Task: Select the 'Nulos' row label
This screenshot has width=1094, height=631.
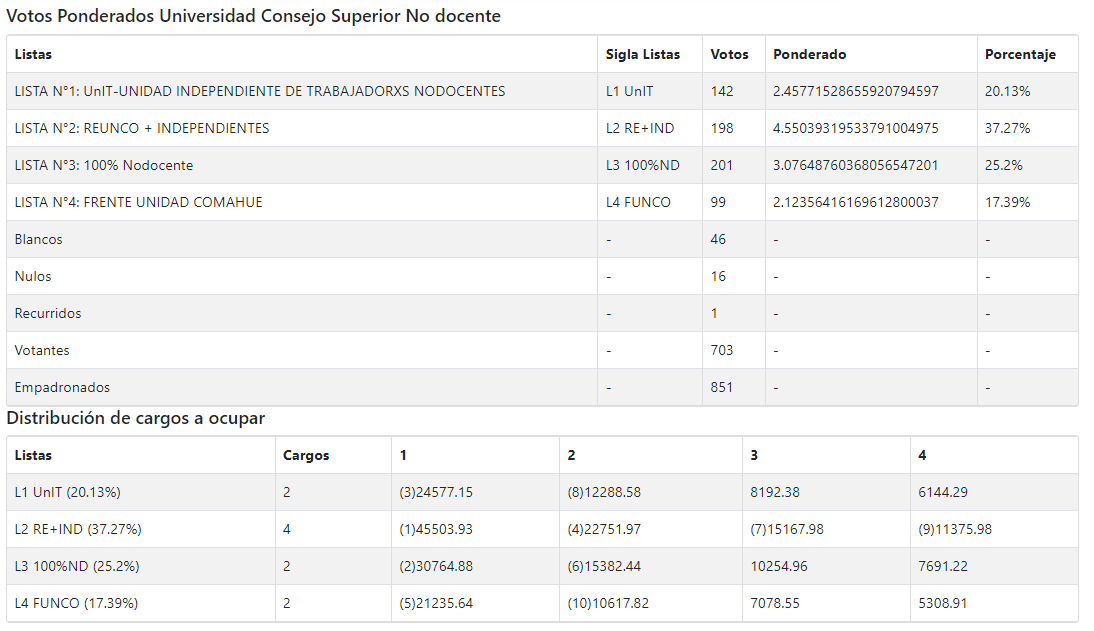Action: point(33,276)
